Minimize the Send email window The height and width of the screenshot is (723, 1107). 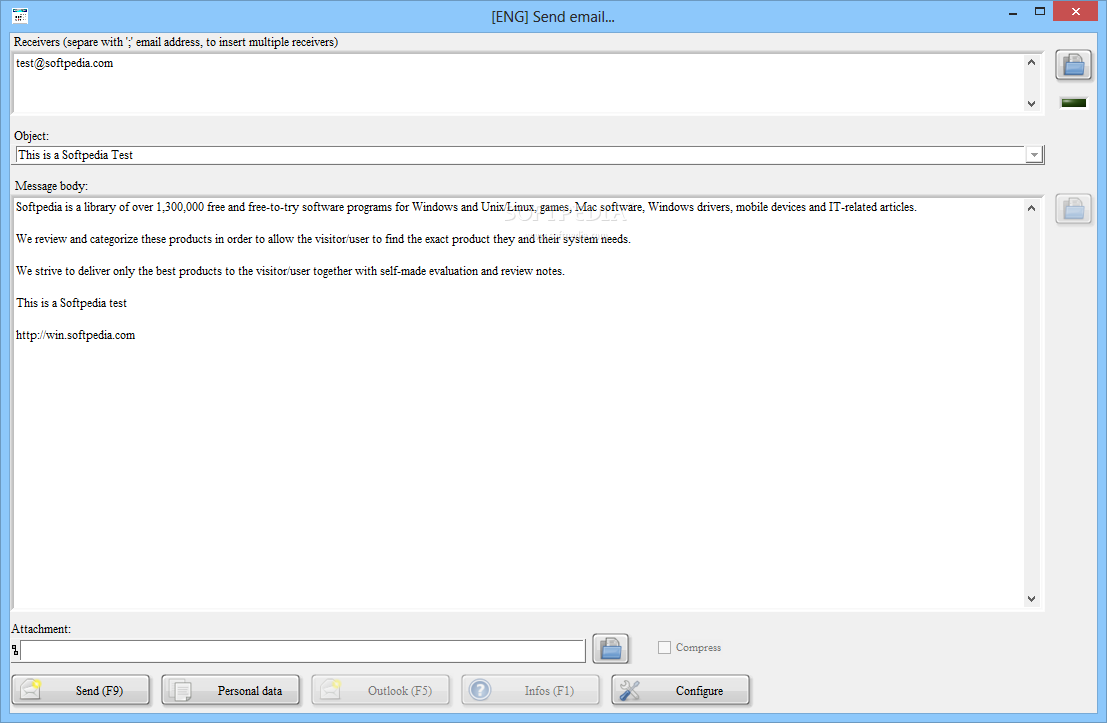[1013, 12]
